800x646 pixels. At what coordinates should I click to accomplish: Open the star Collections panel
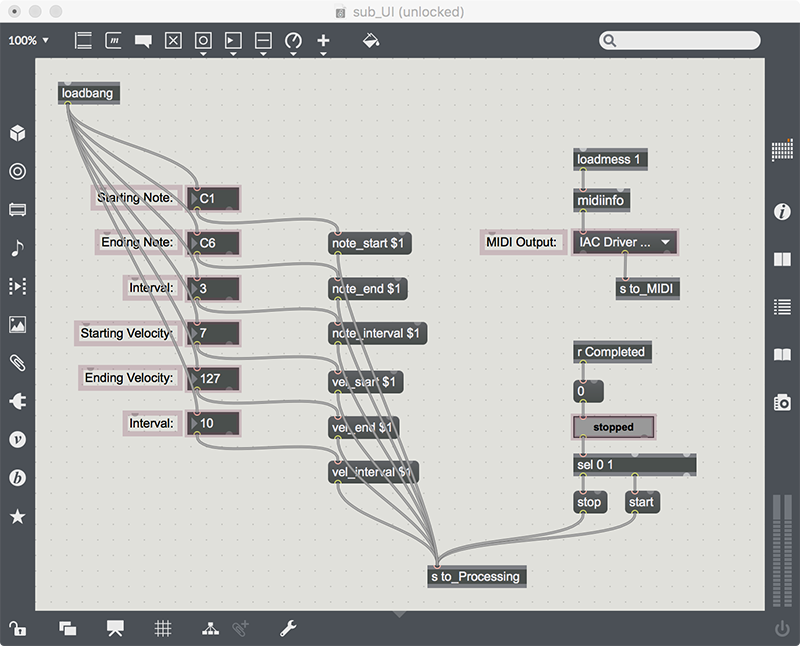click(18, 516)
